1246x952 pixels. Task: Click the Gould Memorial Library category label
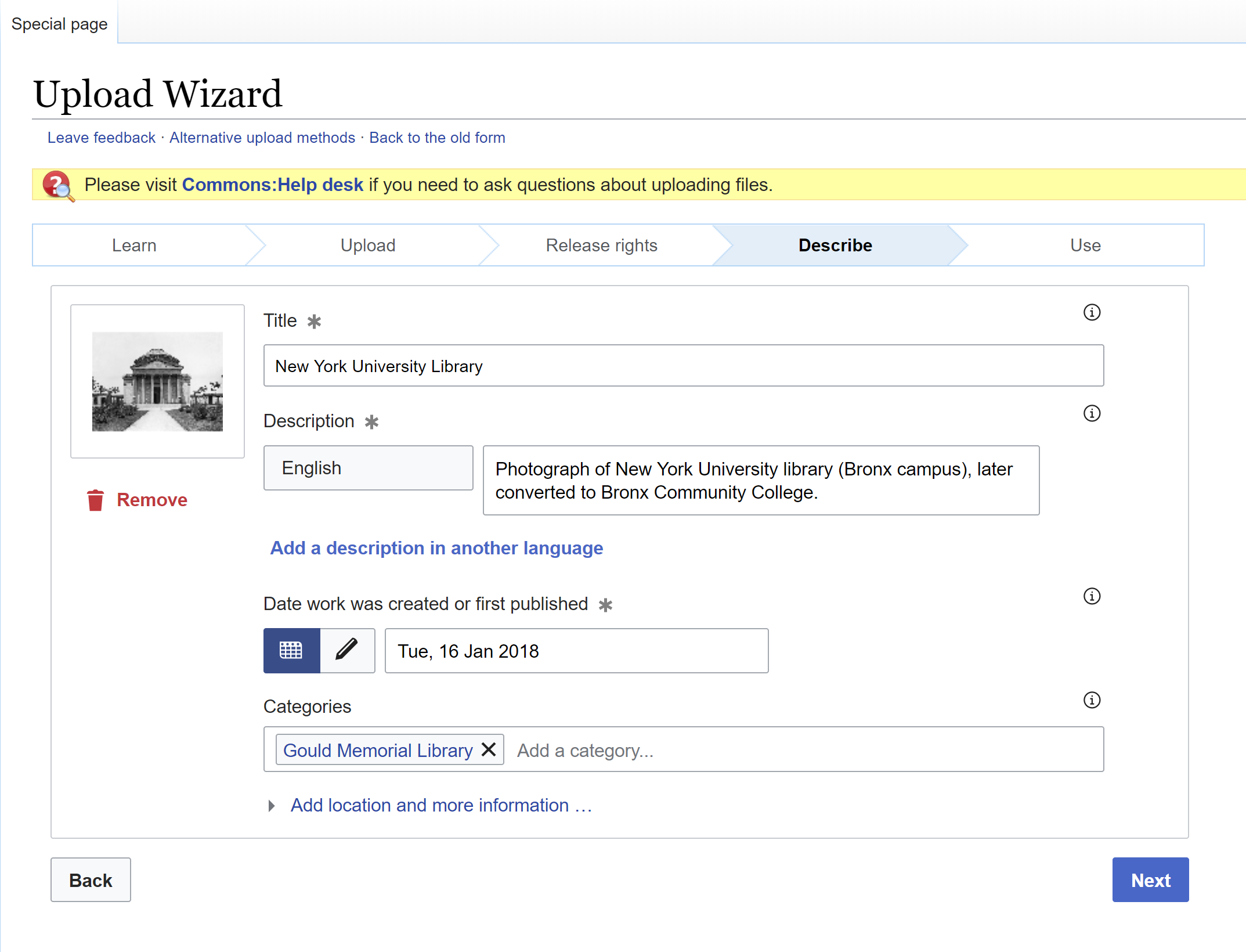(378, 750)
